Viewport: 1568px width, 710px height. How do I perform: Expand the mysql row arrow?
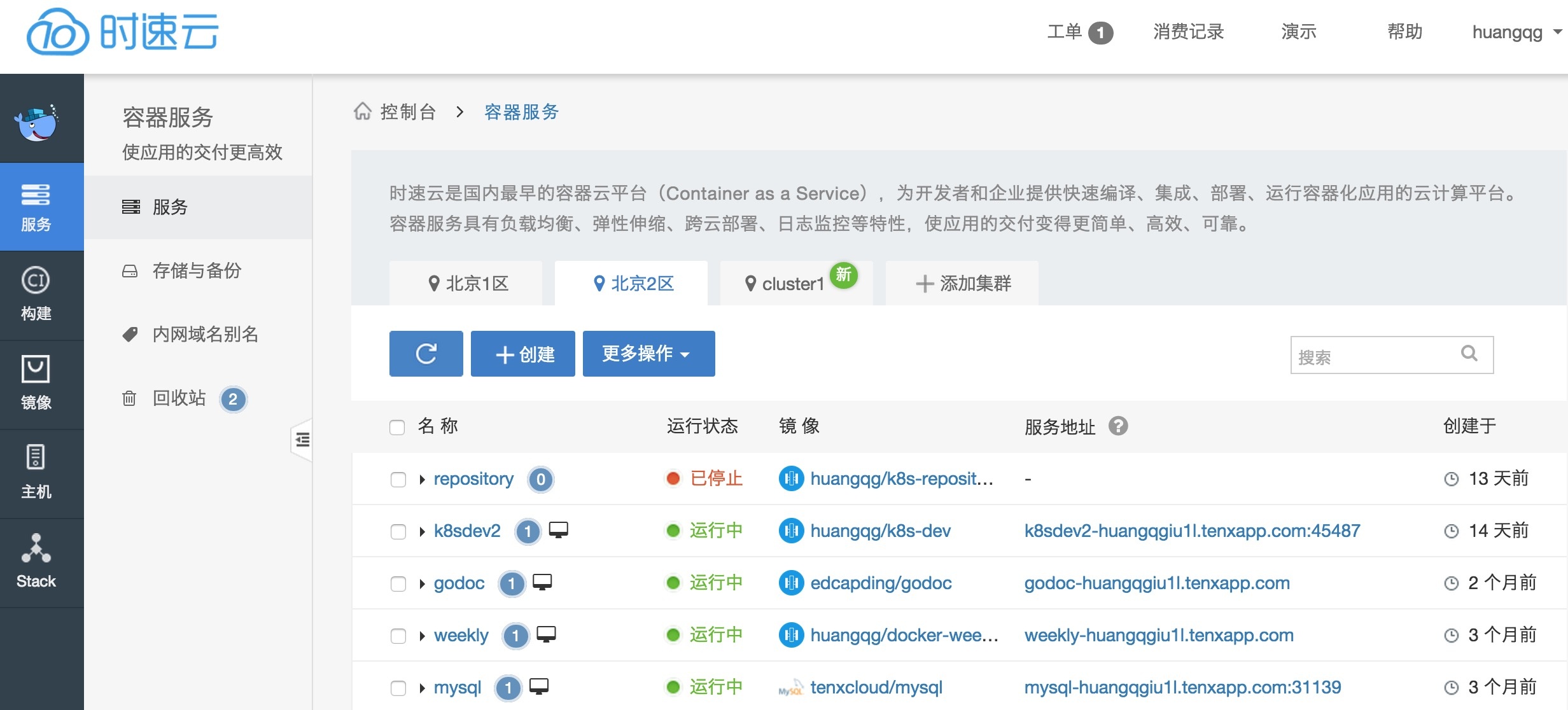tap(422, 688)
